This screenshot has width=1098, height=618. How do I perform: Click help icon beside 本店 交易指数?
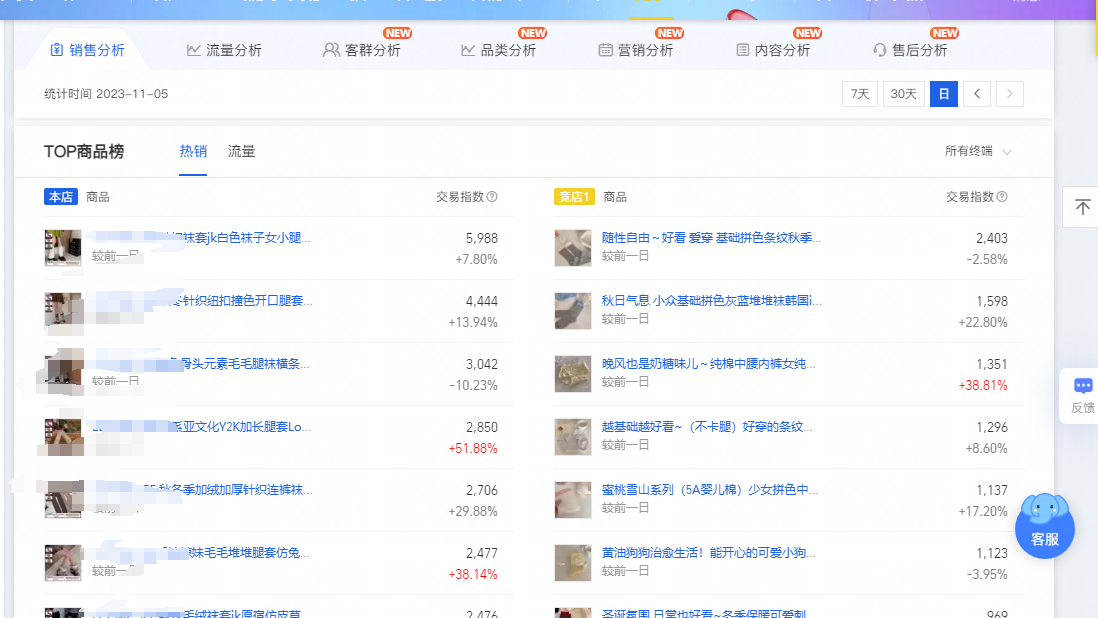492,197
